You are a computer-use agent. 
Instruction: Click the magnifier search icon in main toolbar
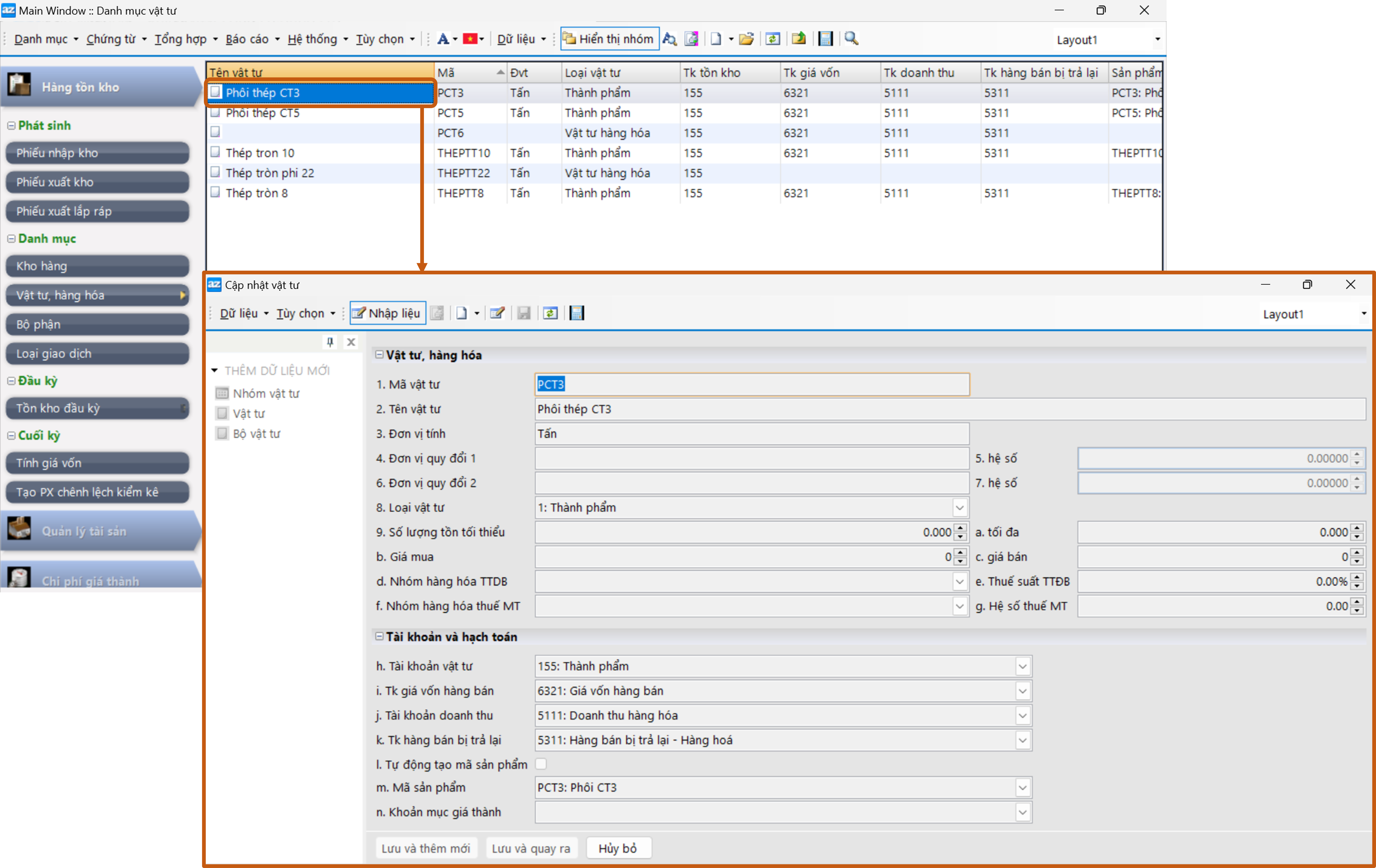point(851,39)
